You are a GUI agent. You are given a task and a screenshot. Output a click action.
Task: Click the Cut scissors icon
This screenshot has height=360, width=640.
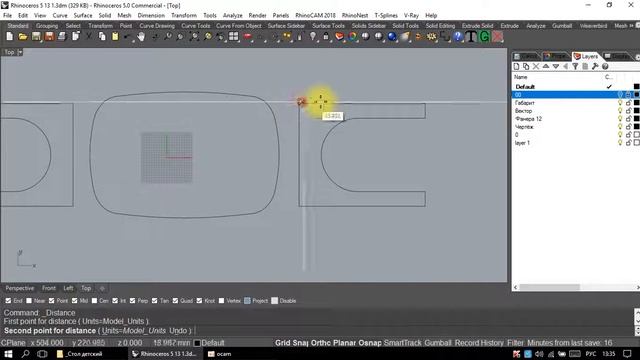pos(89,37)
